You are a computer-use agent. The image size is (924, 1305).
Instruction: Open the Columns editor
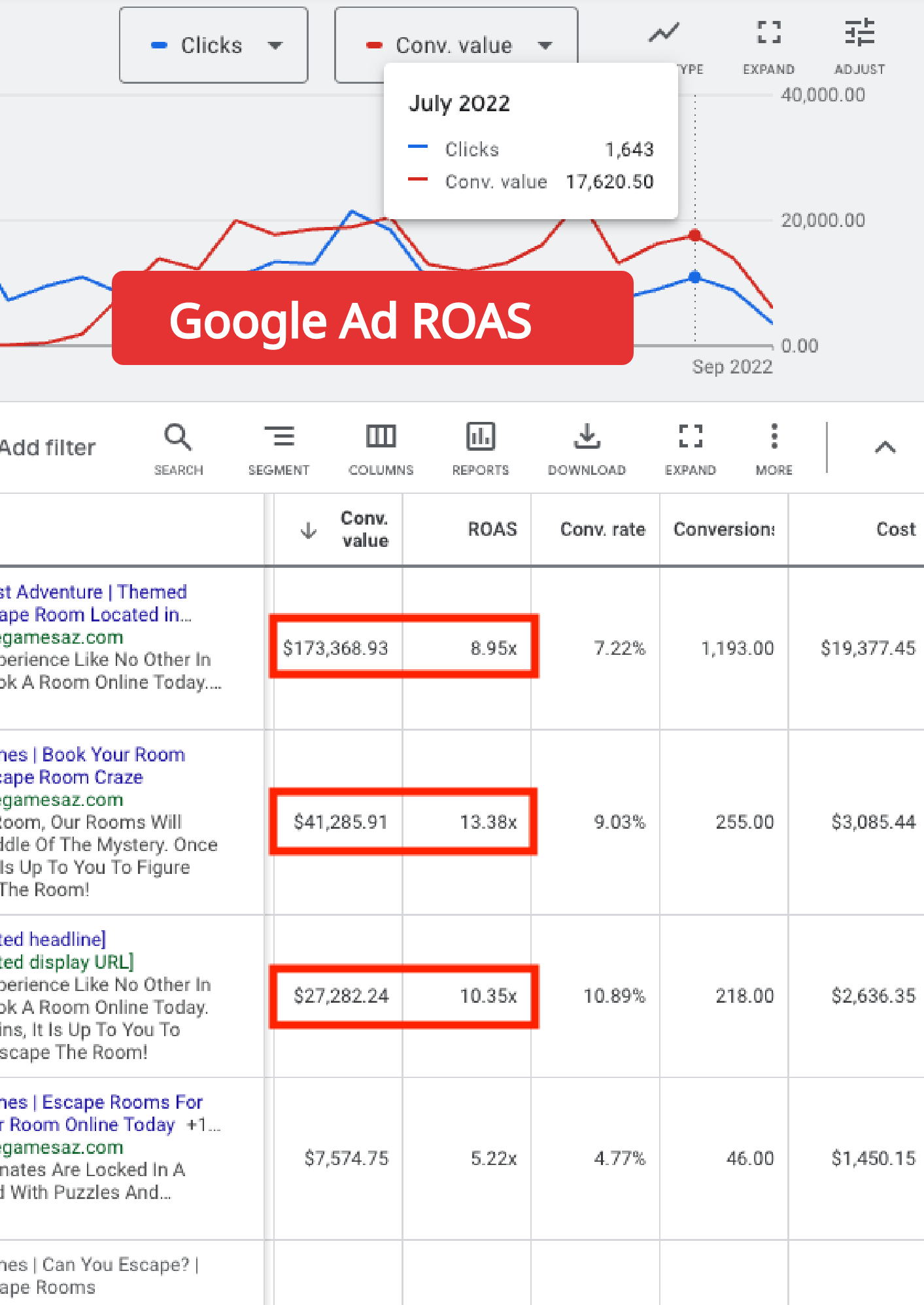coord(381,449)
